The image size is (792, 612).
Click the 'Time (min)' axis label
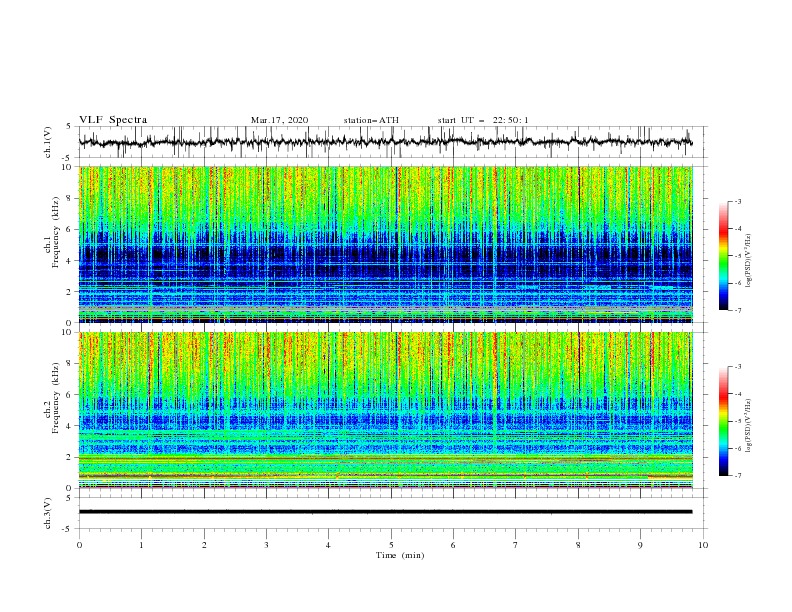(x=400, y=555)
